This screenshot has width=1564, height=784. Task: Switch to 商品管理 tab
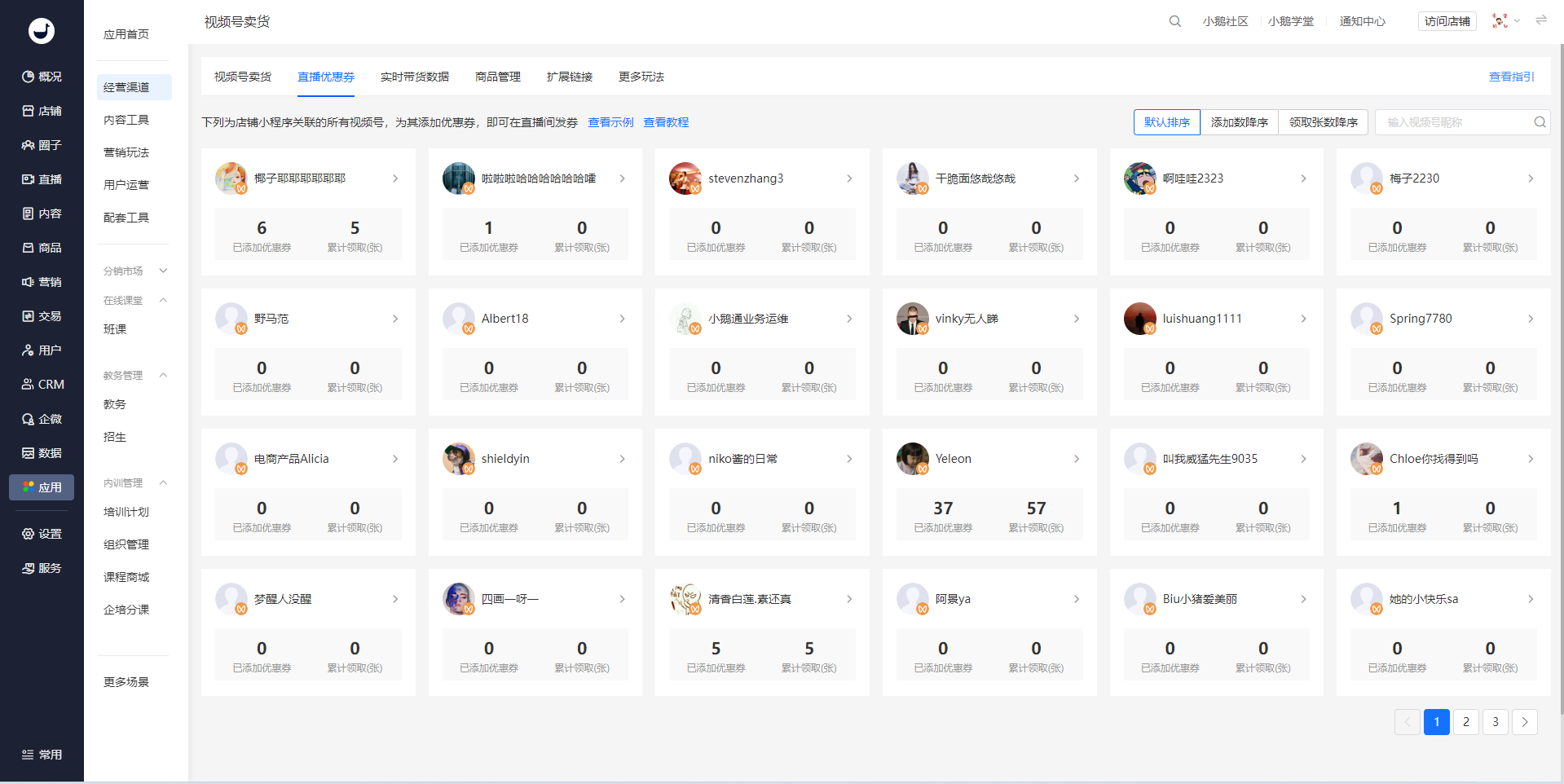[x=498, y=77]
